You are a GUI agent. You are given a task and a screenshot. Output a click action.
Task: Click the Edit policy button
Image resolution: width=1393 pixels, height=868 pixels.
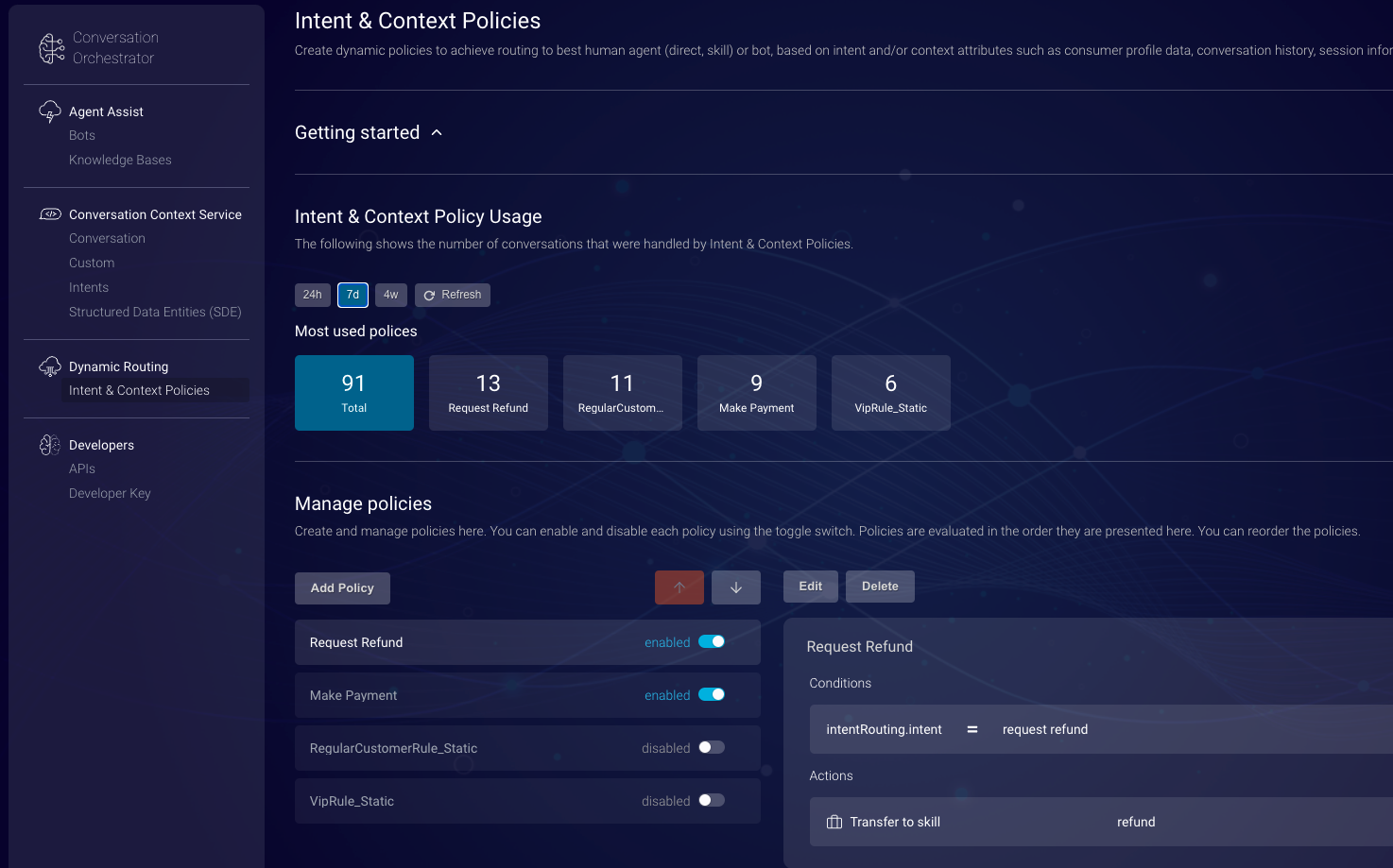[x=811, y=587]
